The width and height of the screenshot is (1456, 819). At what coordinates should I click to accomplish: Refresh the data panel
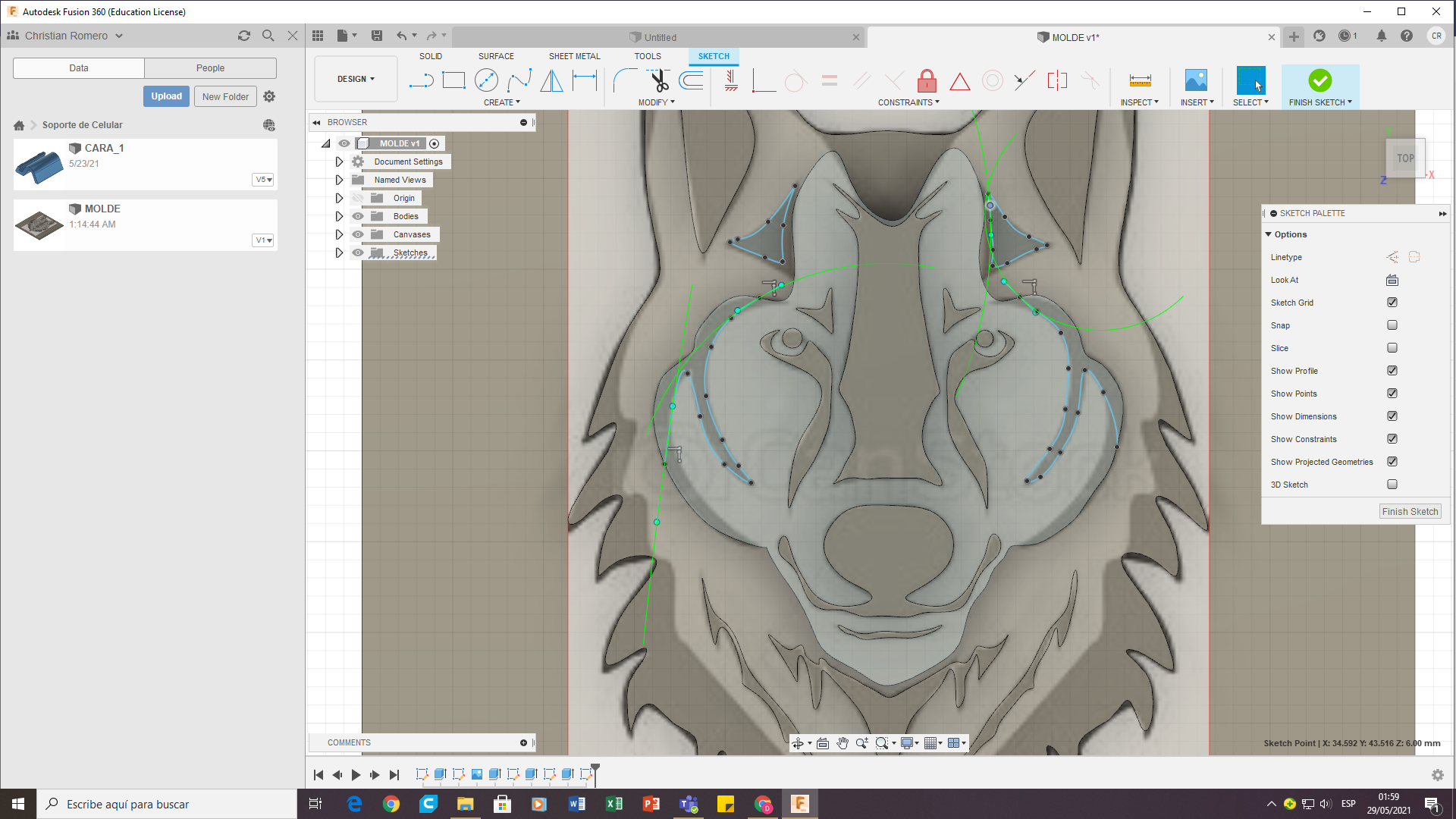243,36
